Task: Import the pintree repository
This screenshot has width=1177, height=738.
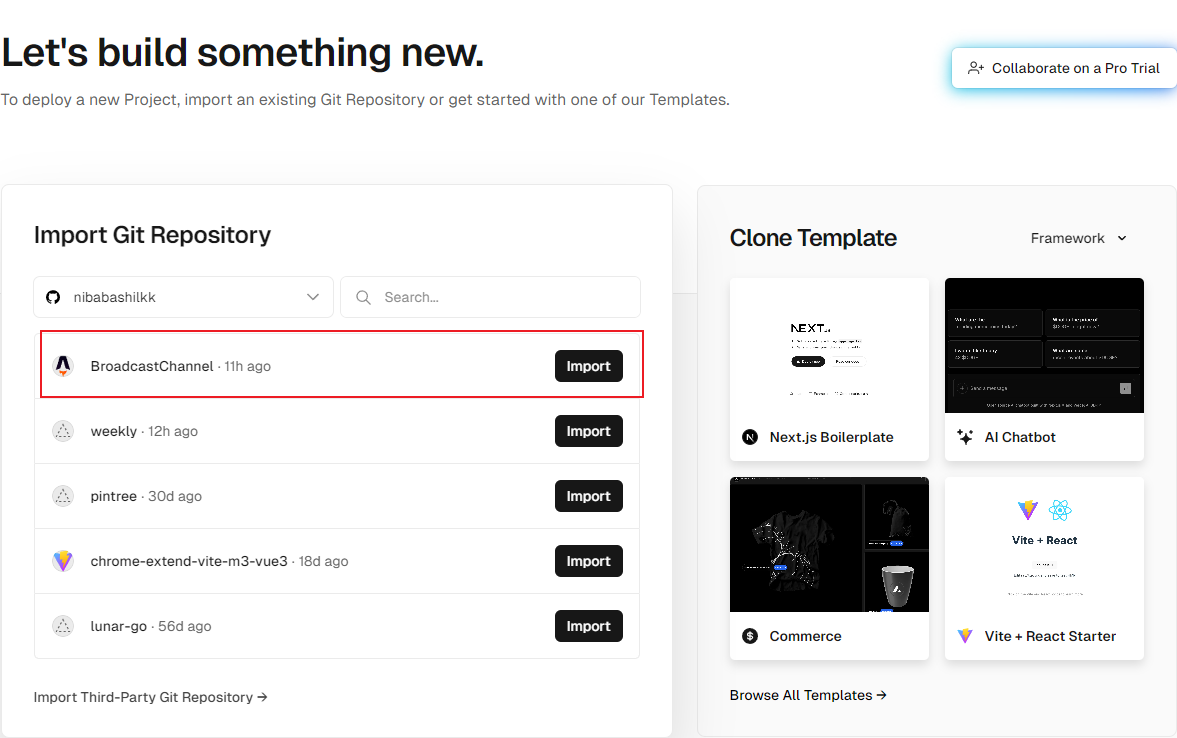Action: pyautogui.click(x=588, y=496)
